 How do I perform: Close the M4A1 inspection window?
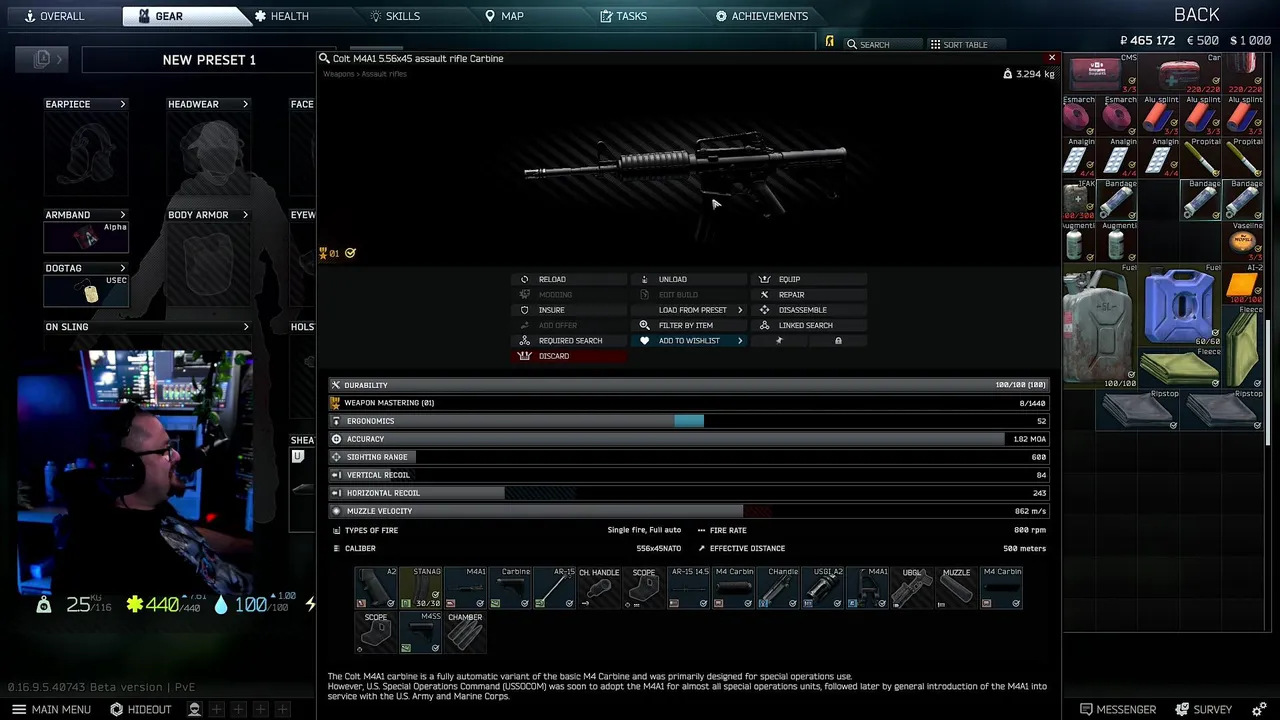(x=1051, y=58)
